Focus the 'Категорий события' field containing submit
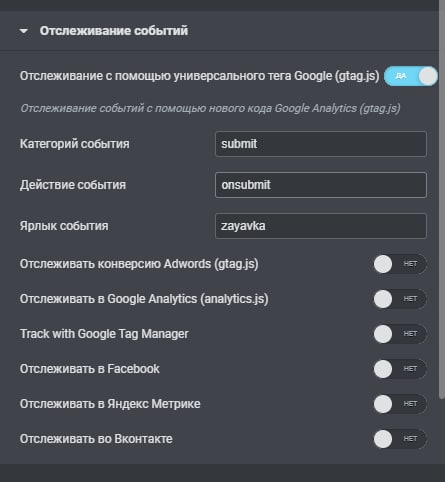Viewport: 445px width, 482px height. pos(321,144)
